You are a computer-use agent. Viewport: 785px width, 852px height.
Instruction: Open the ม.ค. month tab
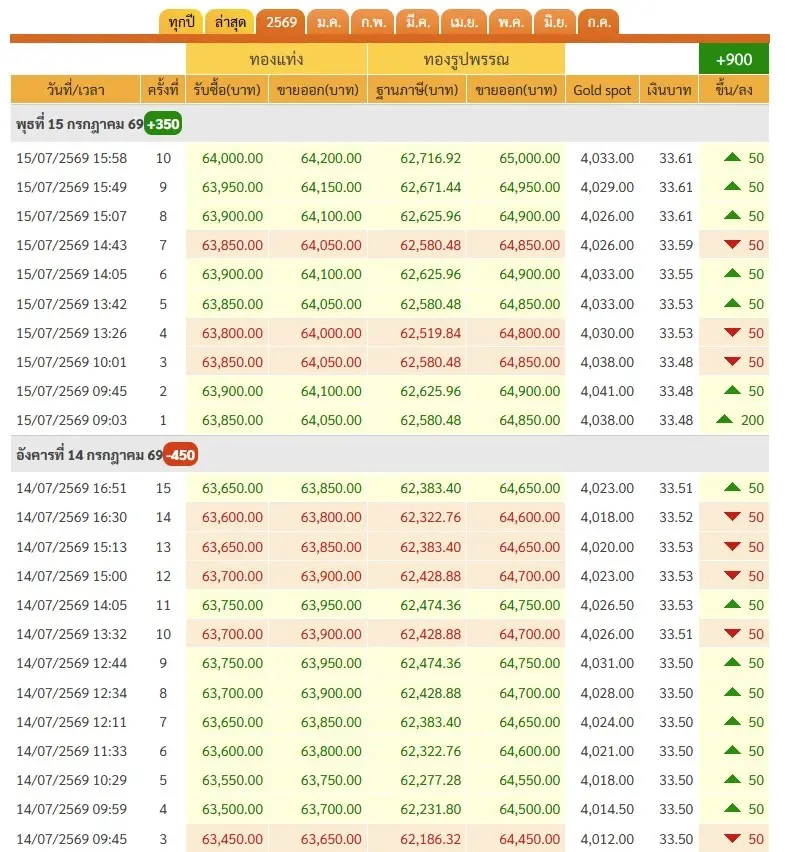[328, 22]
